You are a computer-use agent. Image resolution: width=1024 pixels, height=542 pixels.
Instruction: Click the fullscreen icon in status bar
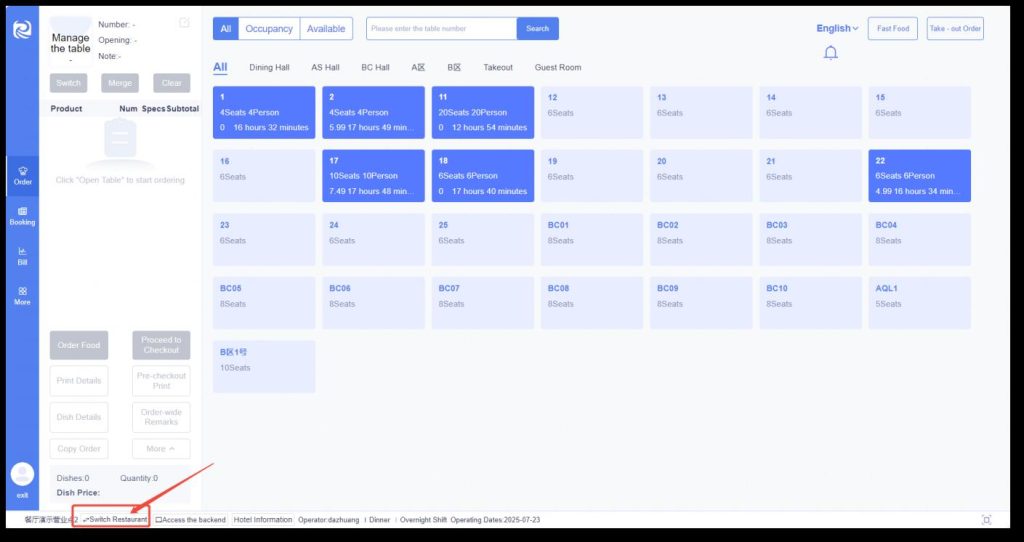(x=986, y=520)
